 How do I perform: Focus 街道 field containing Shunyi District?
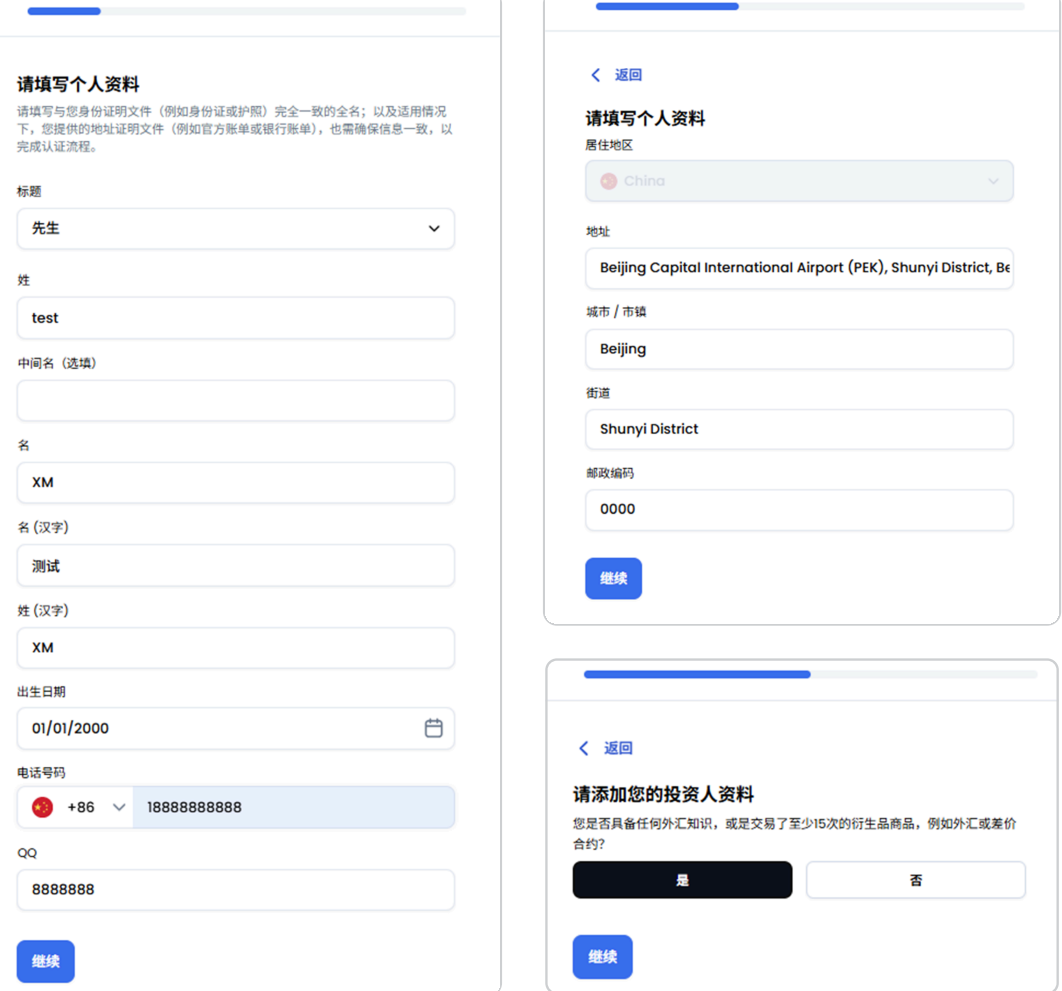[x=799, y=429]
